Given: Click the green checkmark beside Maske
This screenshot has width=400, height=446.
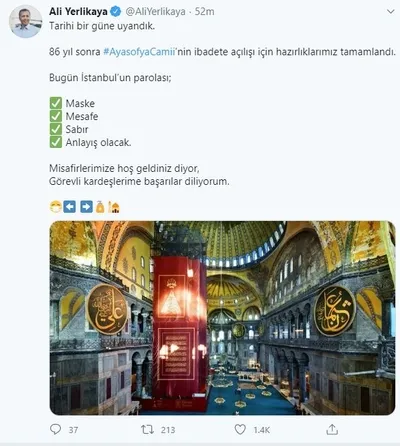Looking at the screenshot, I should (56, 103).
